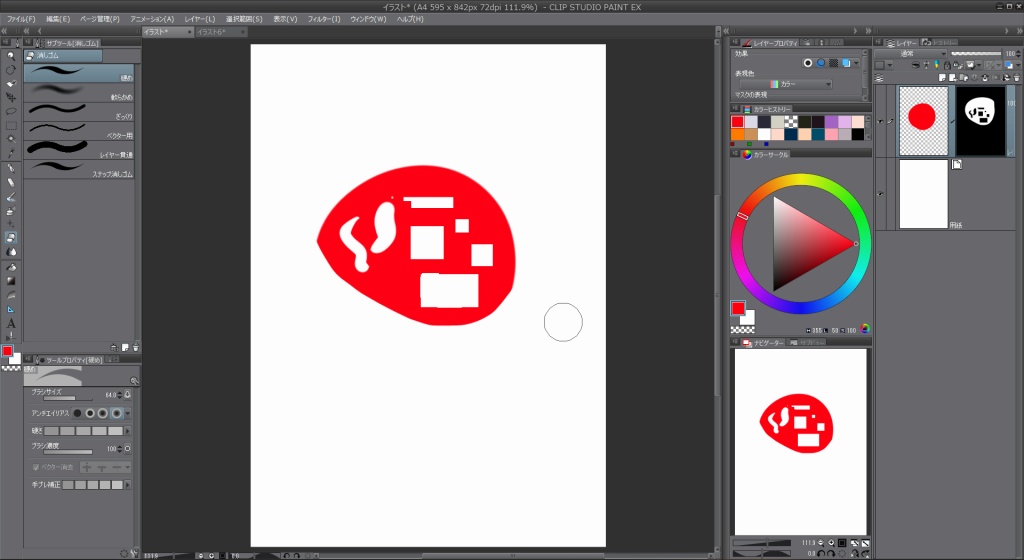
Task: Select the Text tool
Action: click(x=11, y=323)
